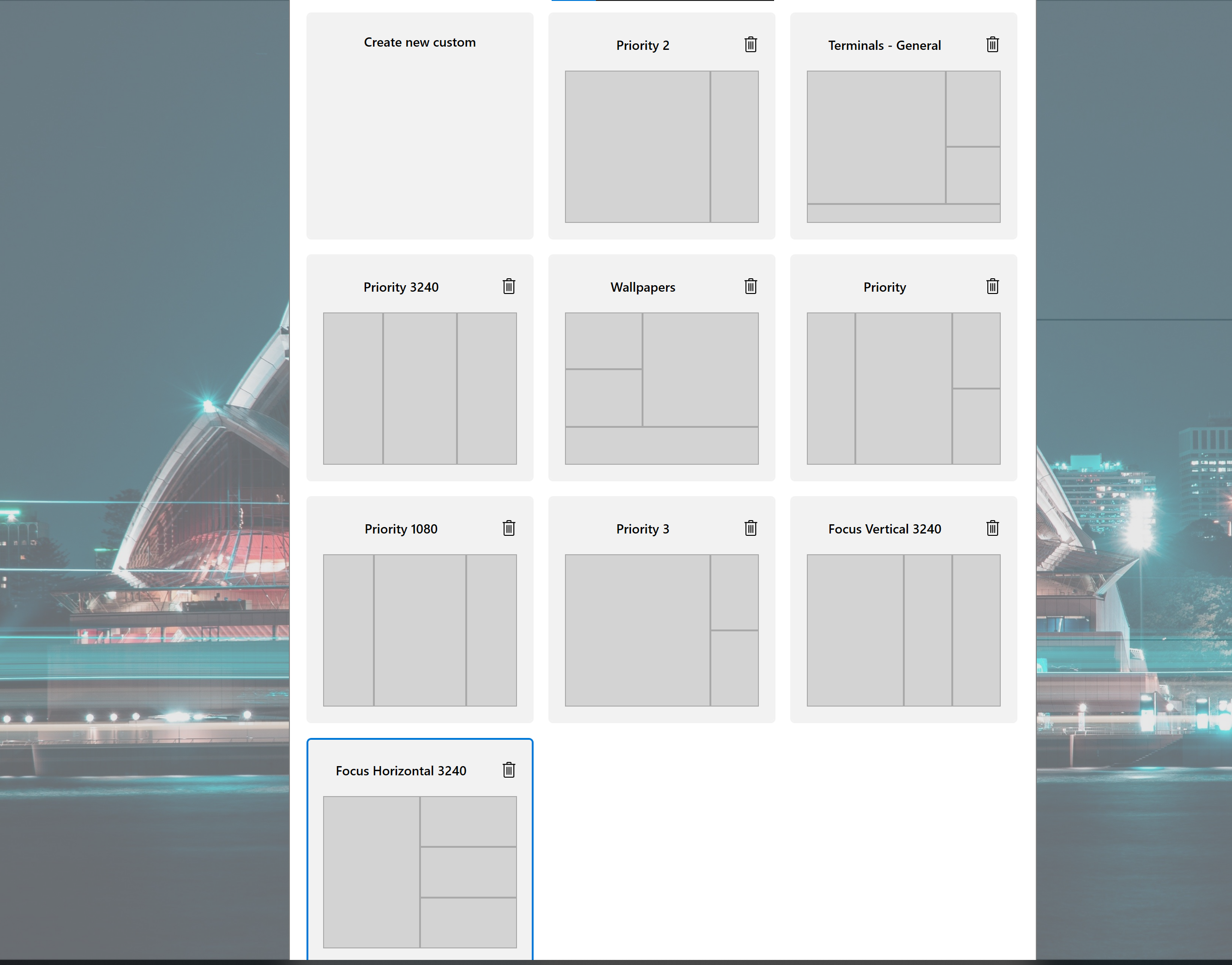Screen dimensions: 1232x965
Task: Click the Terminals - General title text
Action: (884, 45)
